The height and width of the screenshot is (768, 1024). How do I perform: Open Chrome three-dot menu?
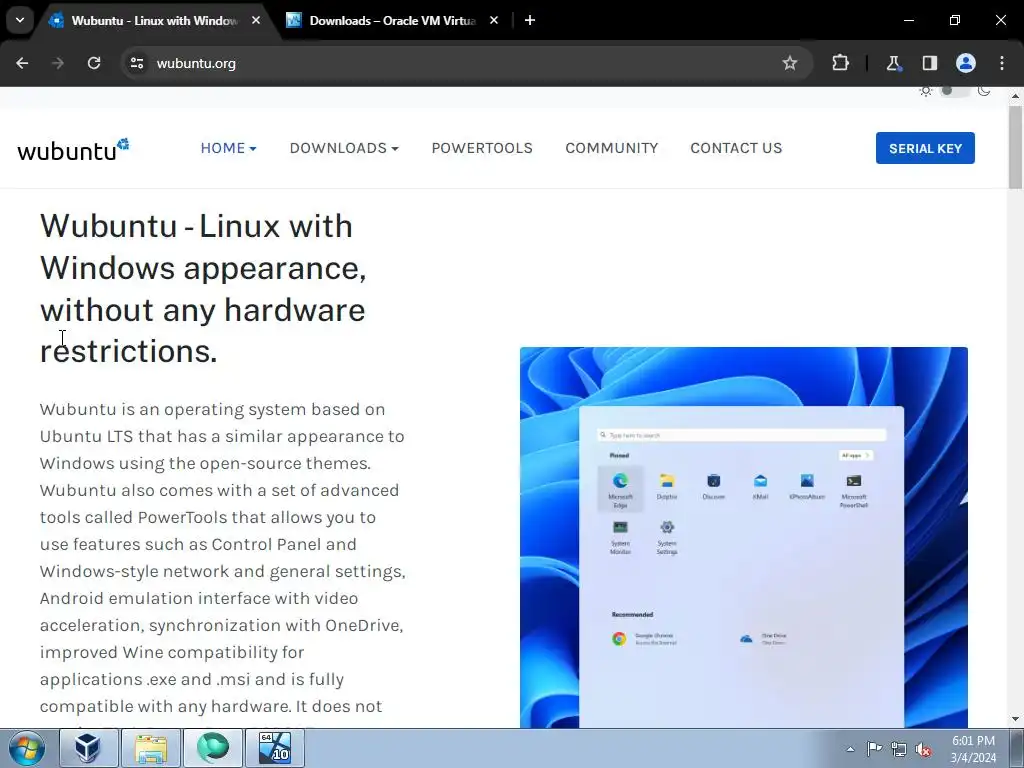pyautogui.click(x=1002, y=63)
